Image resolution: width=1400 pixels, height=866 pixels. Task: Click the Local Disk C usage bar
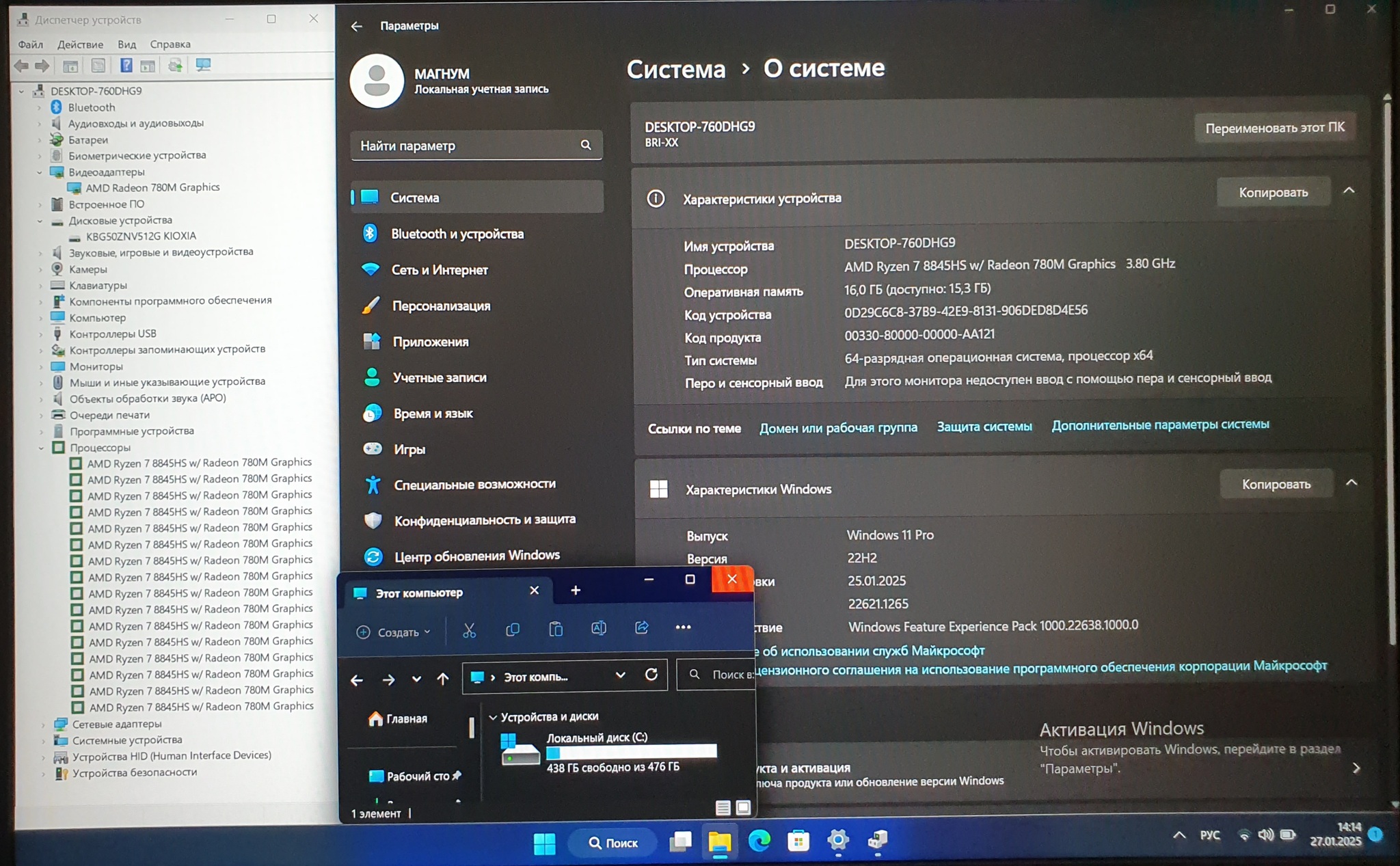click(x=631, y=752)
